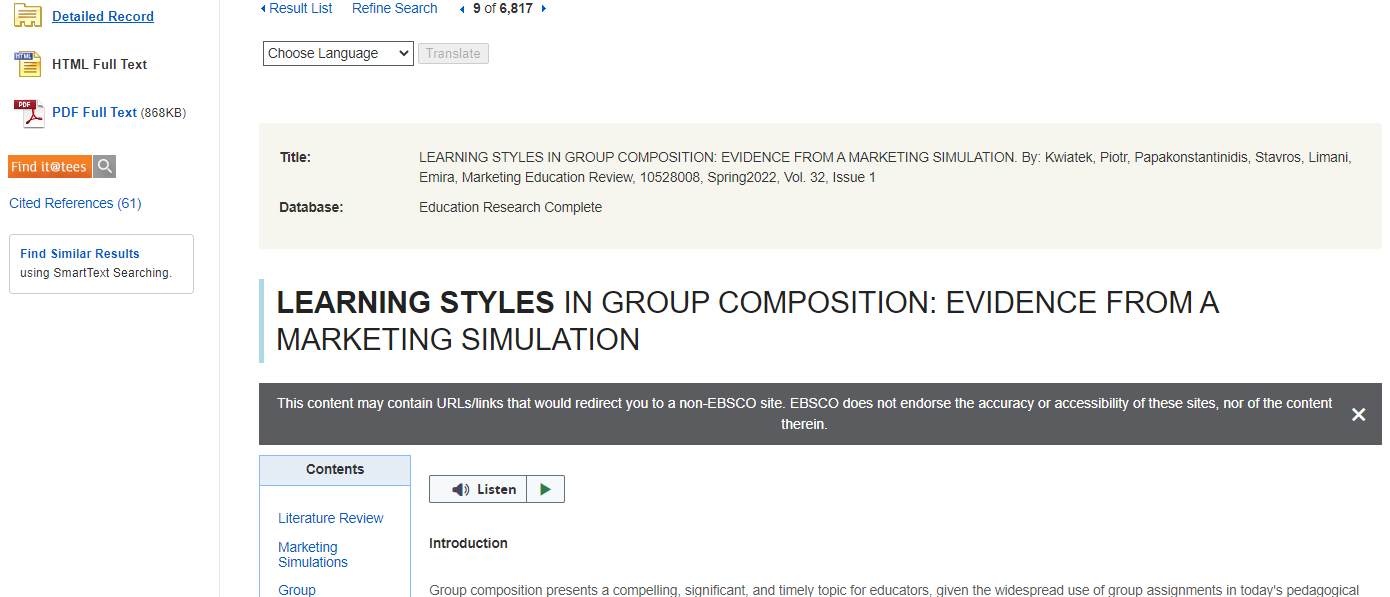This screenshot has height=597, width=1390.
Task: Jump to Literature Review section
Action: [x=330, y=518]
